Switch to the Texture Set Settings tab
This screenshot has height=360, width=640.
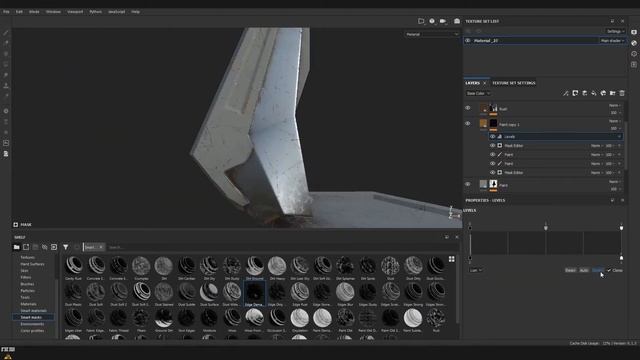(513, 83)
